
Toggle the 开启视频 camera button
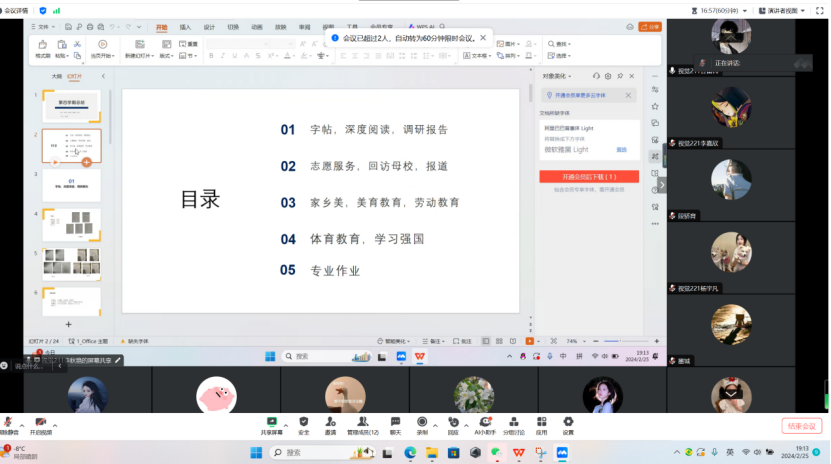(x=41, y=423)
